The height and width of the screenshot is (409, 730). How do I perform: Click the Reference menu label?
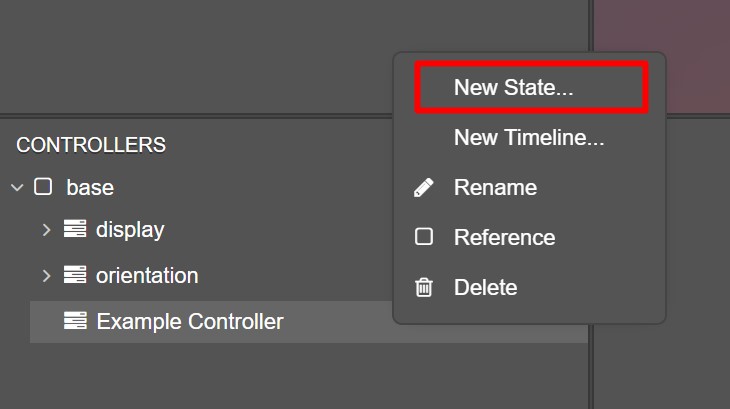[x=505, y=237]
